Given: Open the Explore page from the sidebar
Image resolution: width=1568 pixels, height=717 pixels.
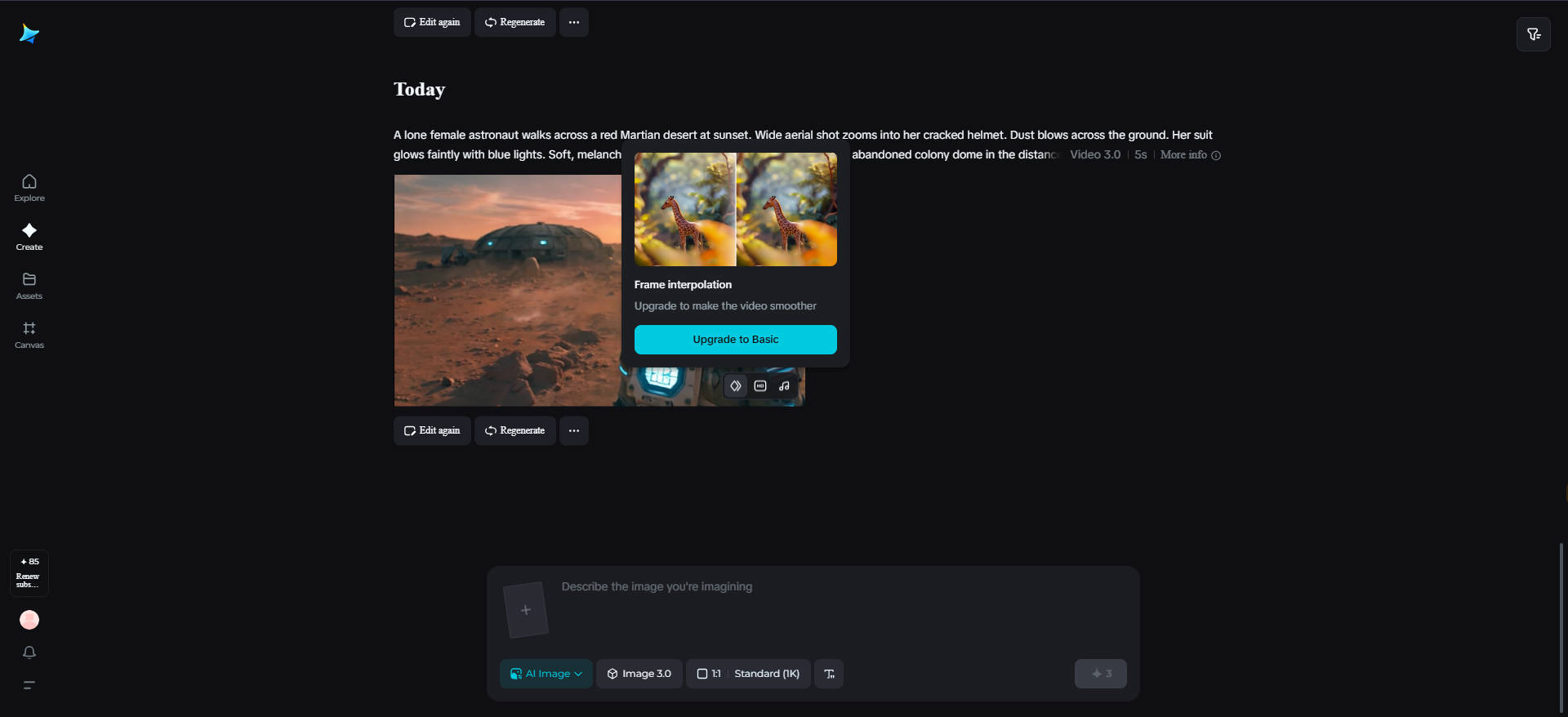Looking at the screenshot, I should [x=29, y=188].
